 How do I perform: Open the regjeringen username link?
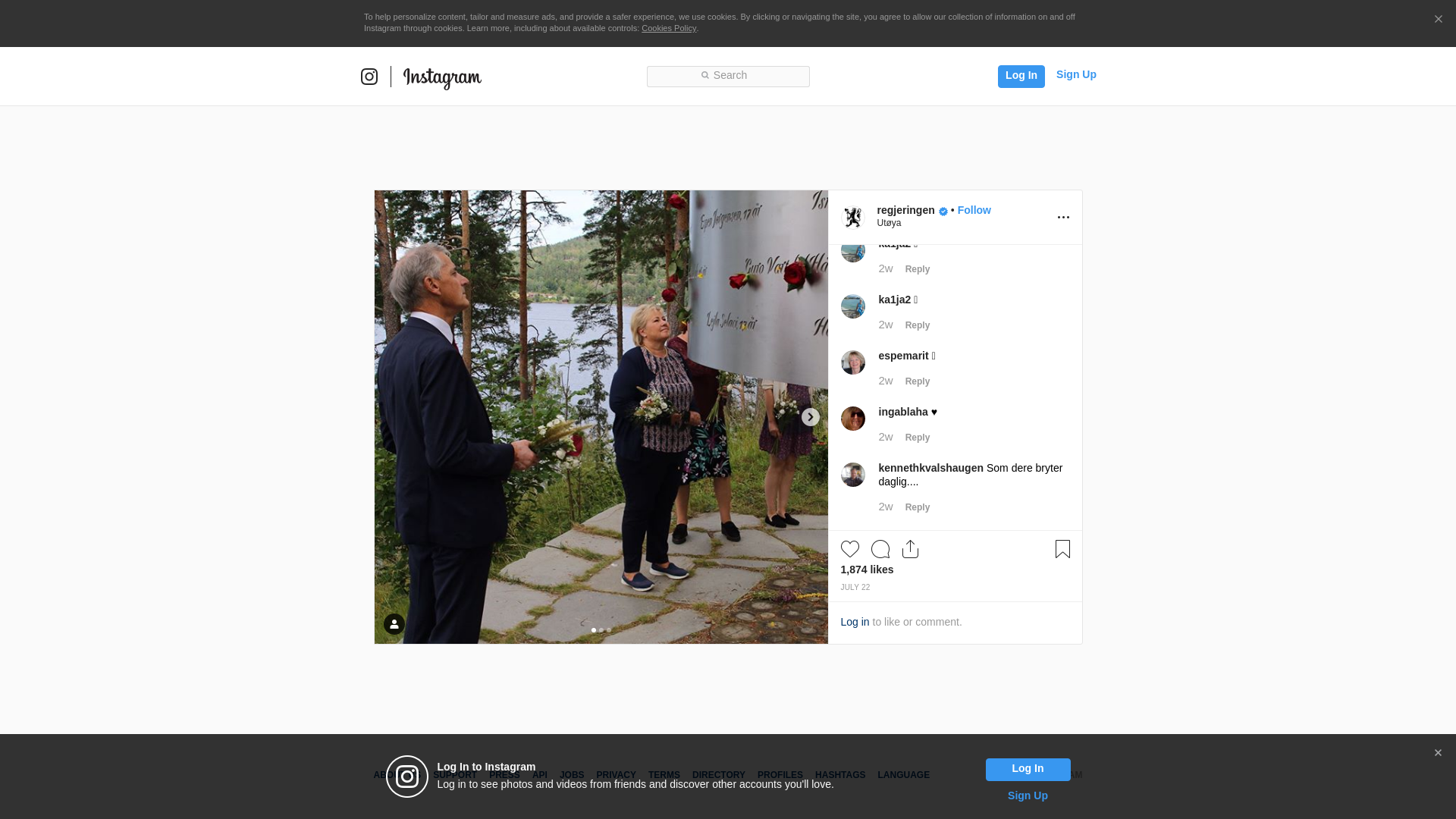point(905,210)
